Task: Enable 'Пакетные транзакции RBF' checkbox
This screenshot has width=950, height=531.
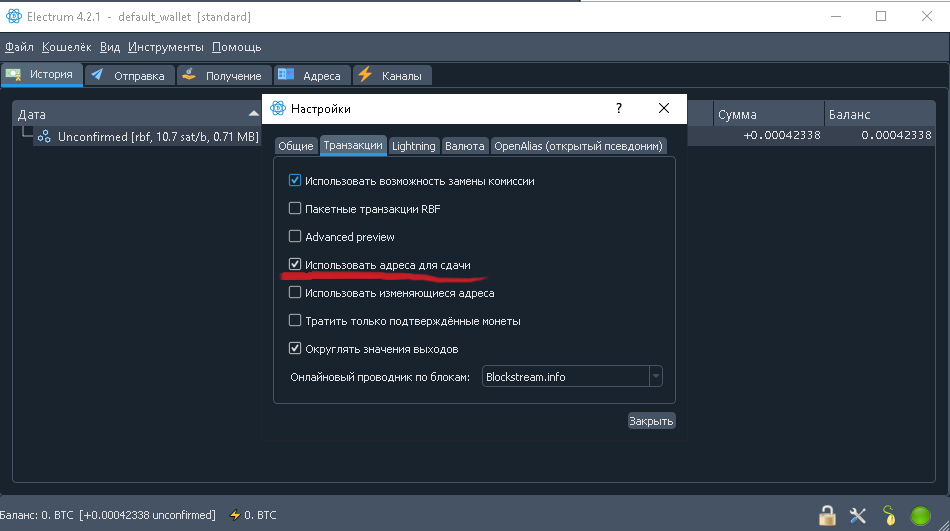Action: (x=294, y=208)
